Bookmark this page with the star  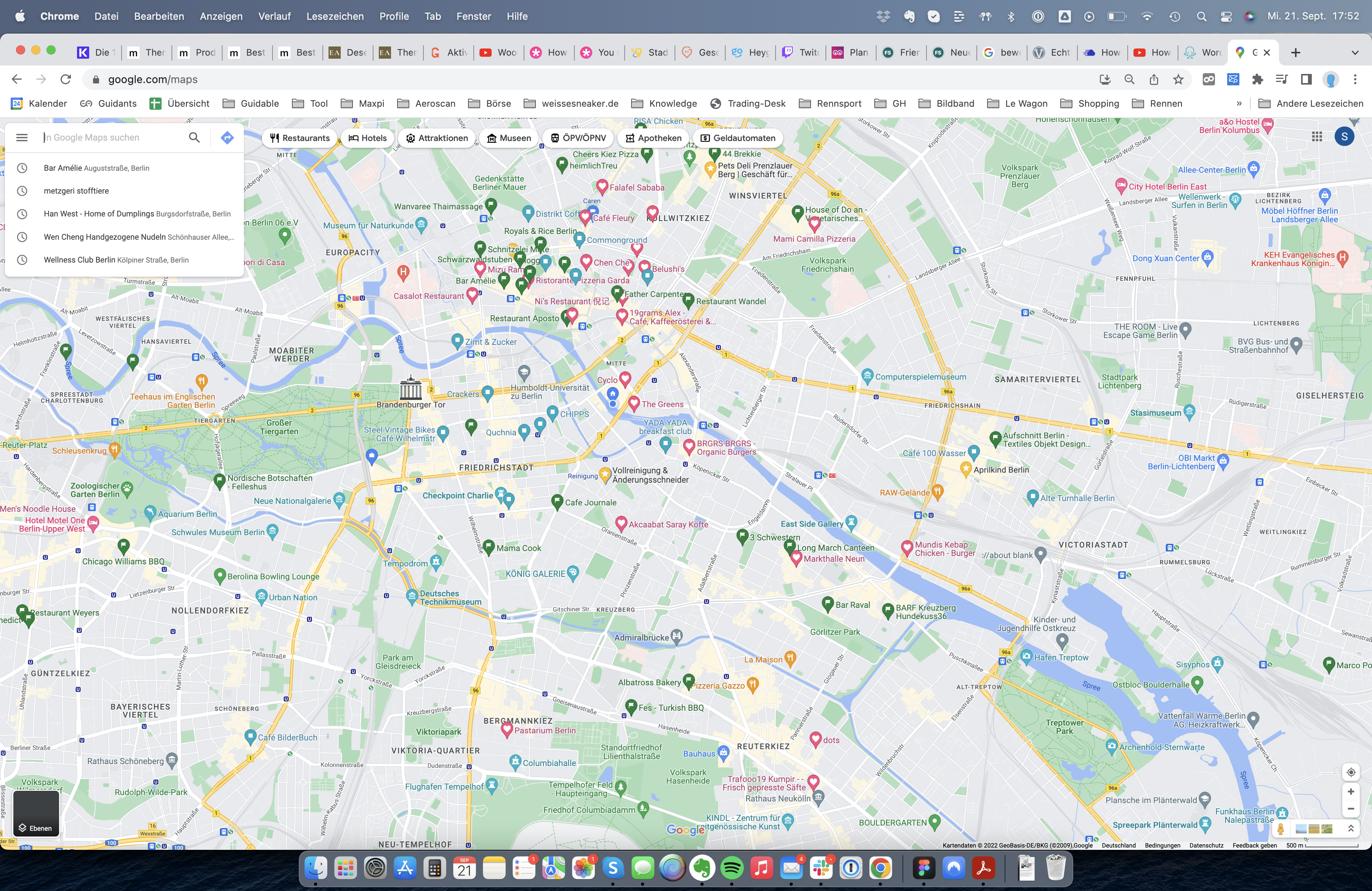[x=1178, y=80]
